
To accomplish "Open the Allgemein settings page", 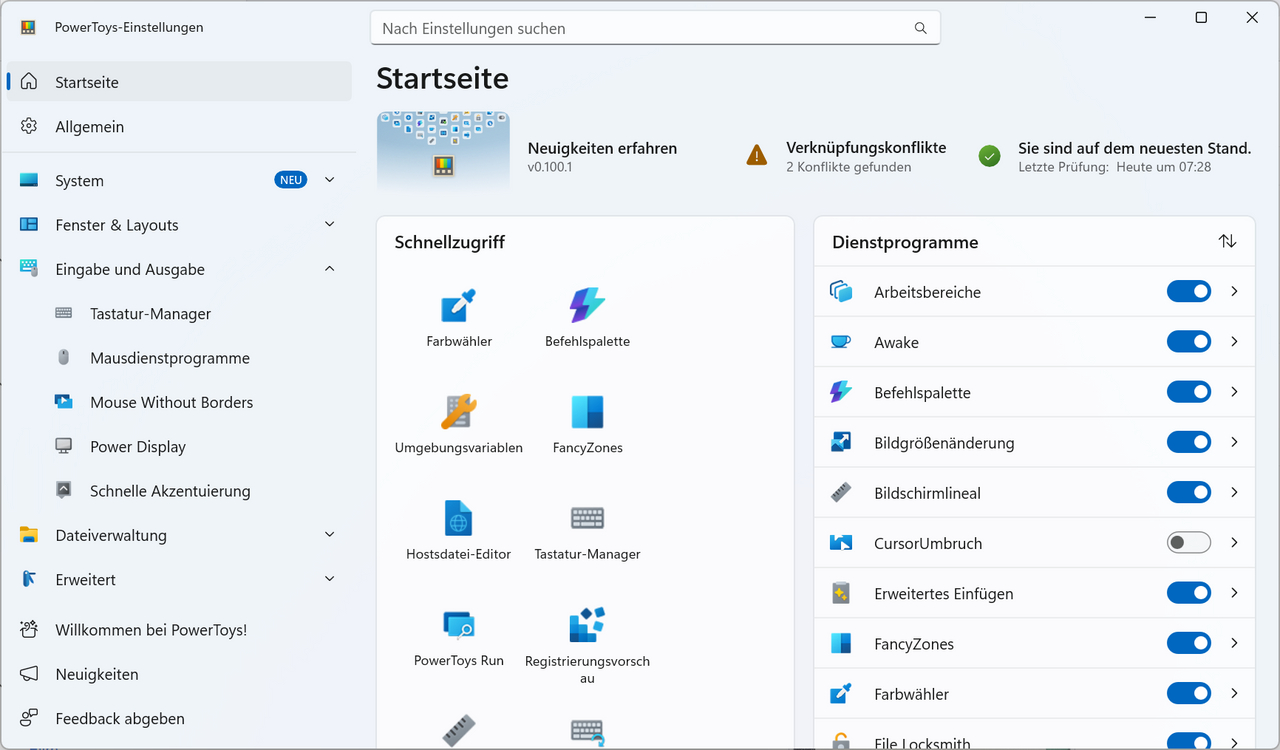I will tap(180, 127).
